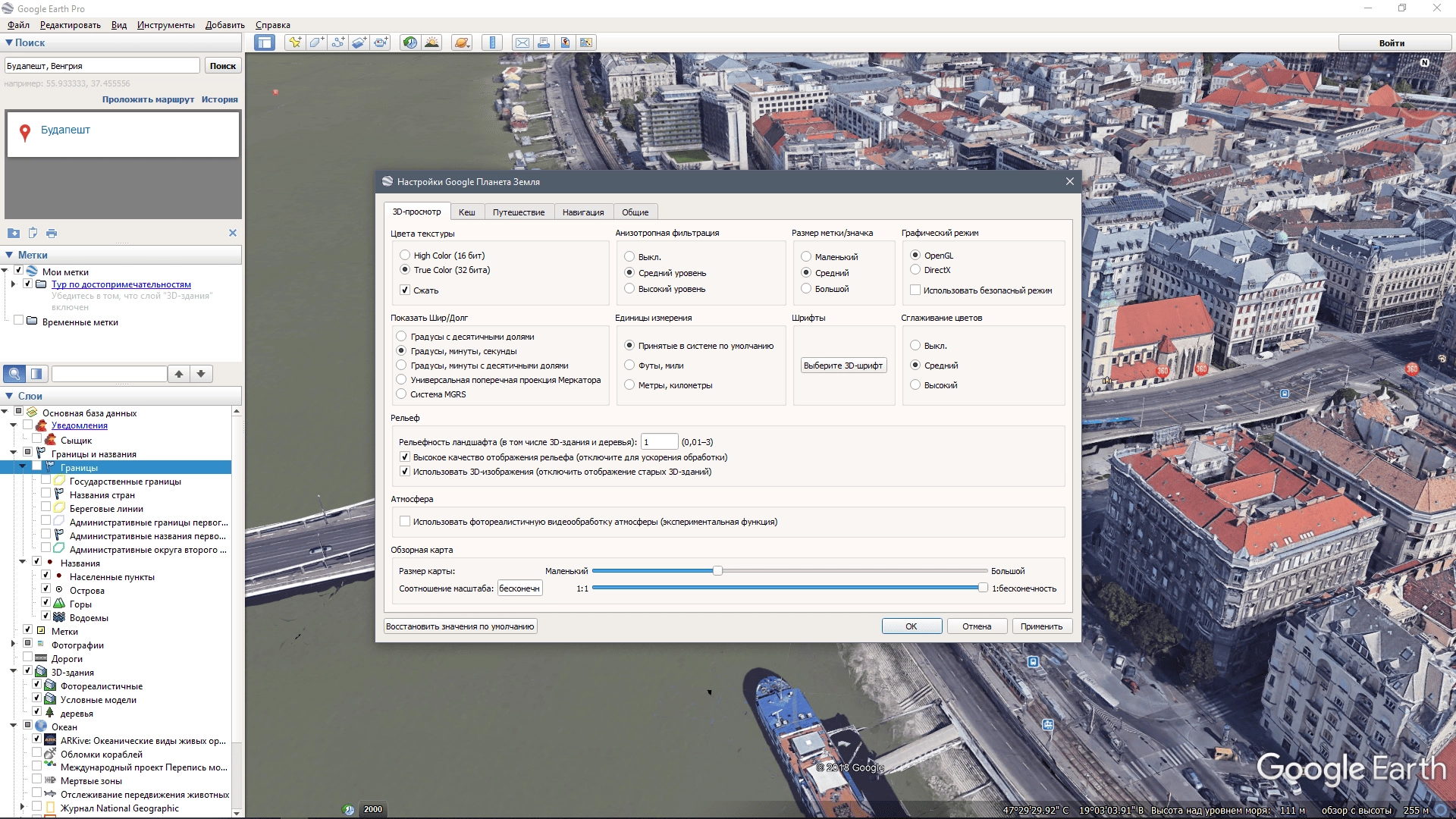Switch to the Кеш tab
Image resolution: width=1456 pixels, height=819 pixels.
coord(467,212)
